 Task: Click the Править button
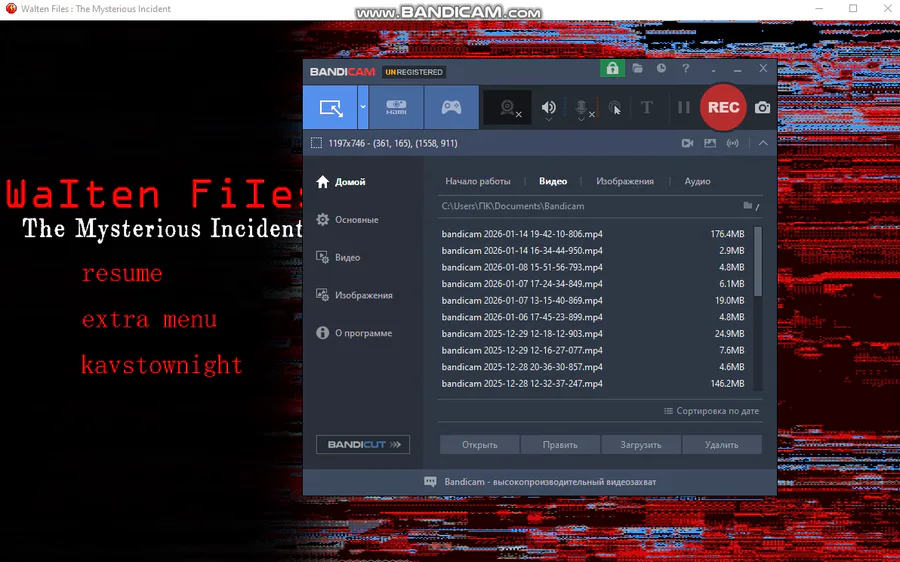[x=560, y=445]
